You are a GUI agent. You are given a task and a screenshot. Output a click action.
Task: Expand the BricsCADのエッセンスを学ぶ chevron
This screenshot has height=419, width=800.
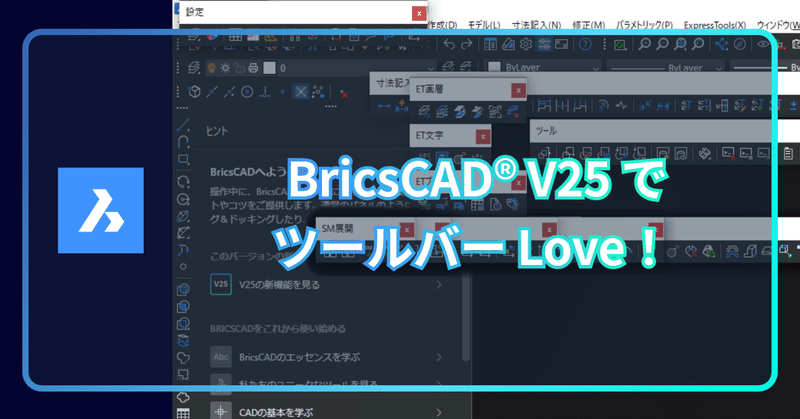[x=439, y=357]
